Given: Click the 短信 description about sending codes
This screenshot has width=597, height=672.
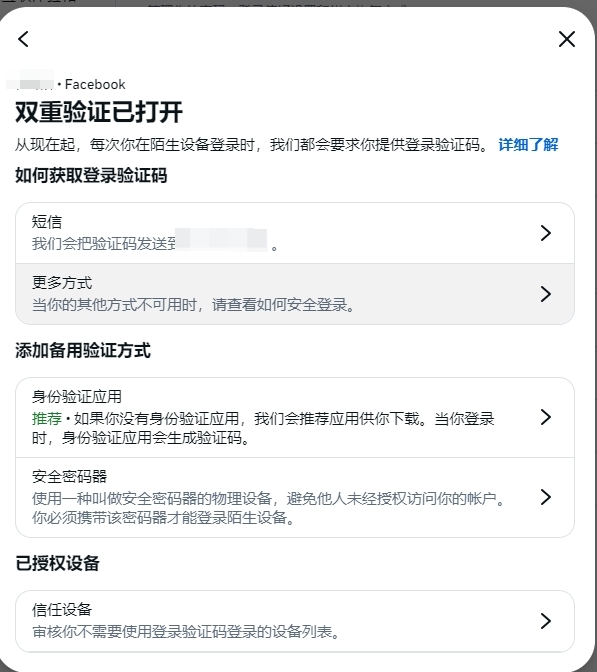Looking at the screenshot, I should 154,244.
